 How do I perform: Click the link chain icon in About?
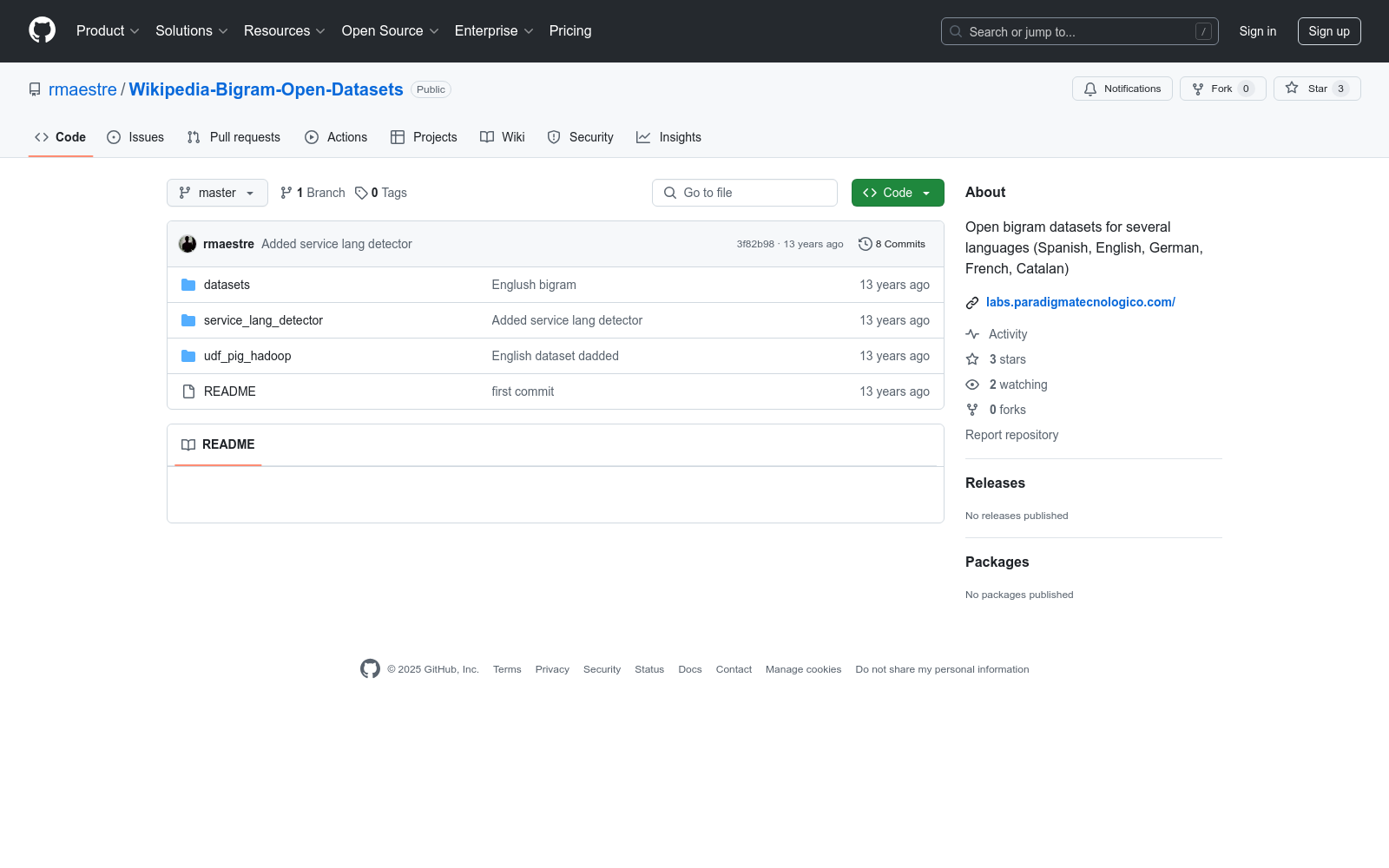(972, 303)
